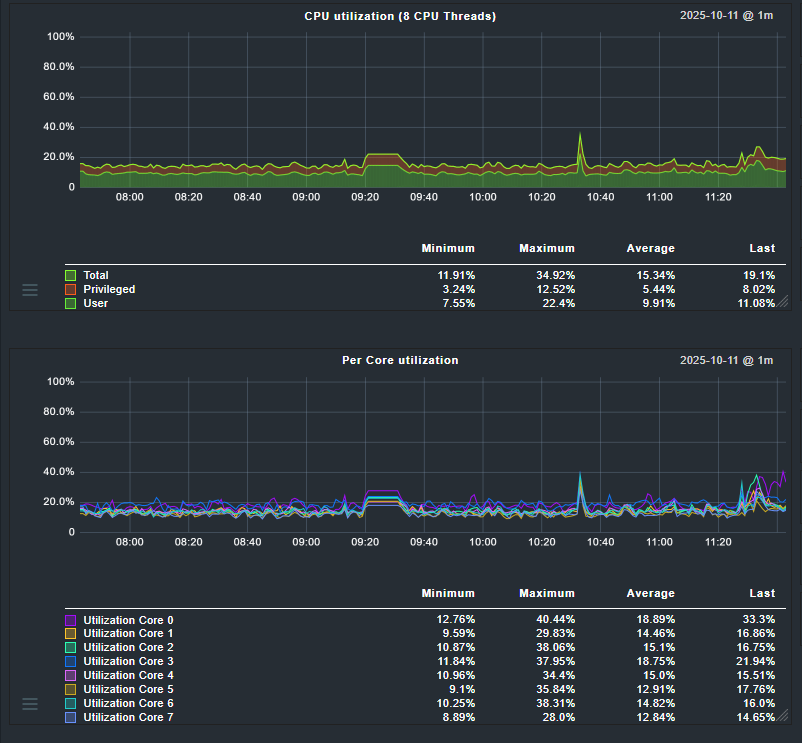Viewport: 802px width, 743px height.
Task: Click the CPU utilization (8 CPU Threads) title
Action: tap(400, 16)
